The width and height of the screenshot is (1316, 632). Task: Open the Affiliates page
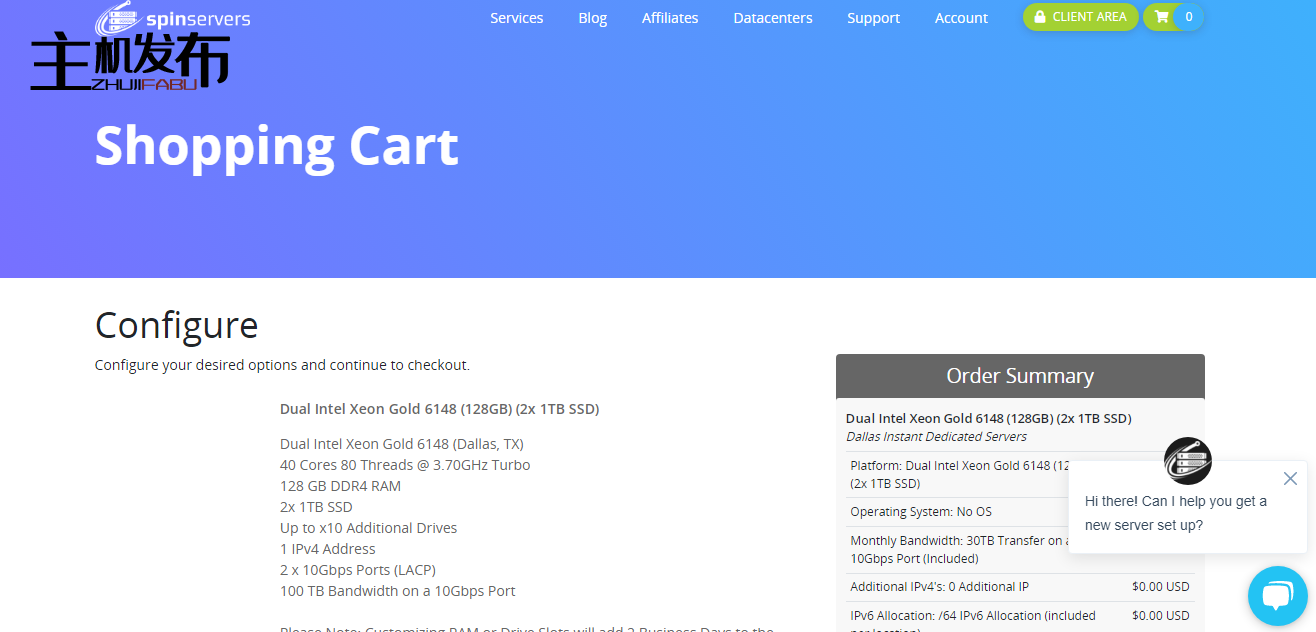[670, 18]
